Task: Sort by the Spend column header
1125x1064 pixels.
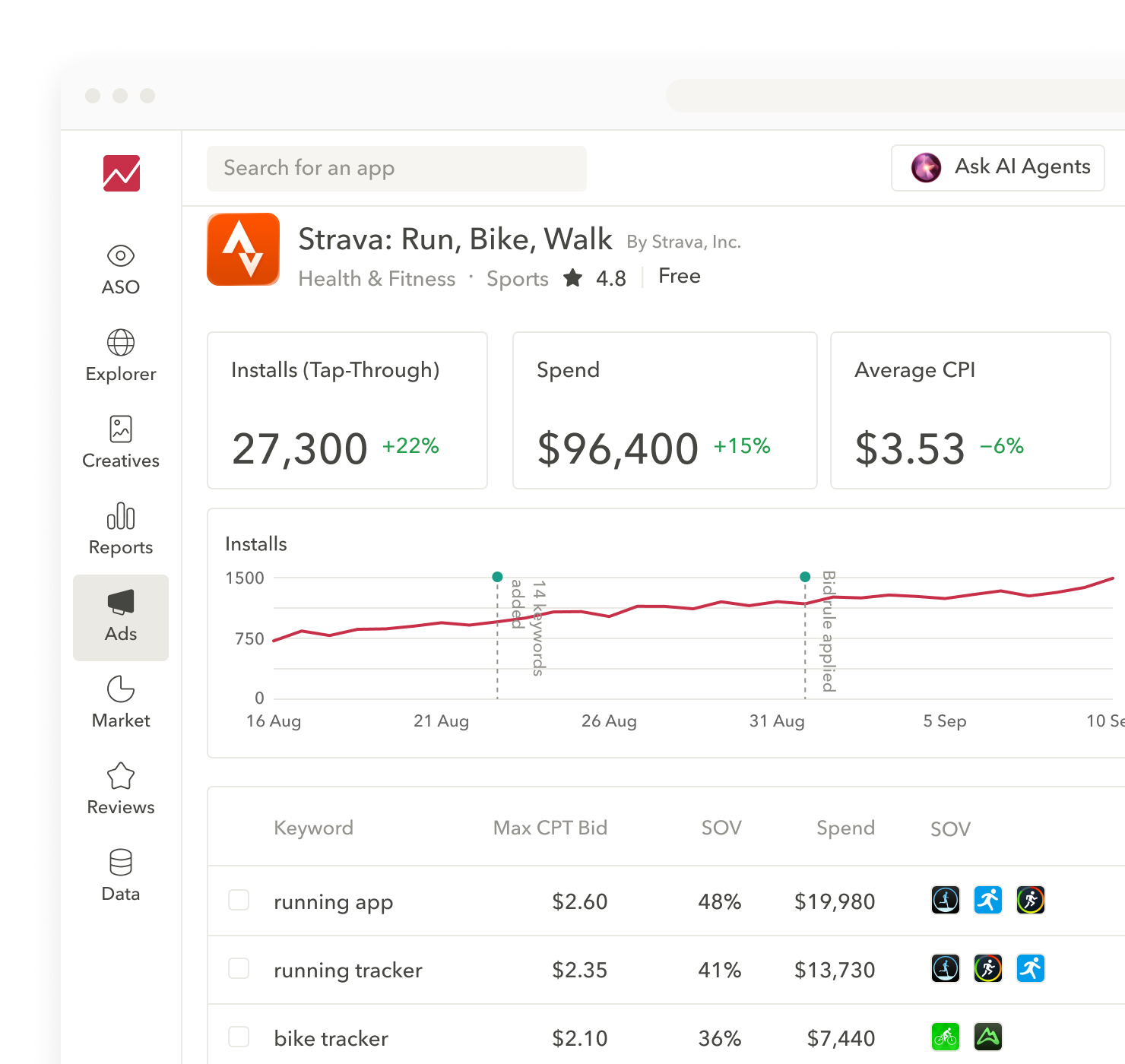Action: click(x=845, y=828)
